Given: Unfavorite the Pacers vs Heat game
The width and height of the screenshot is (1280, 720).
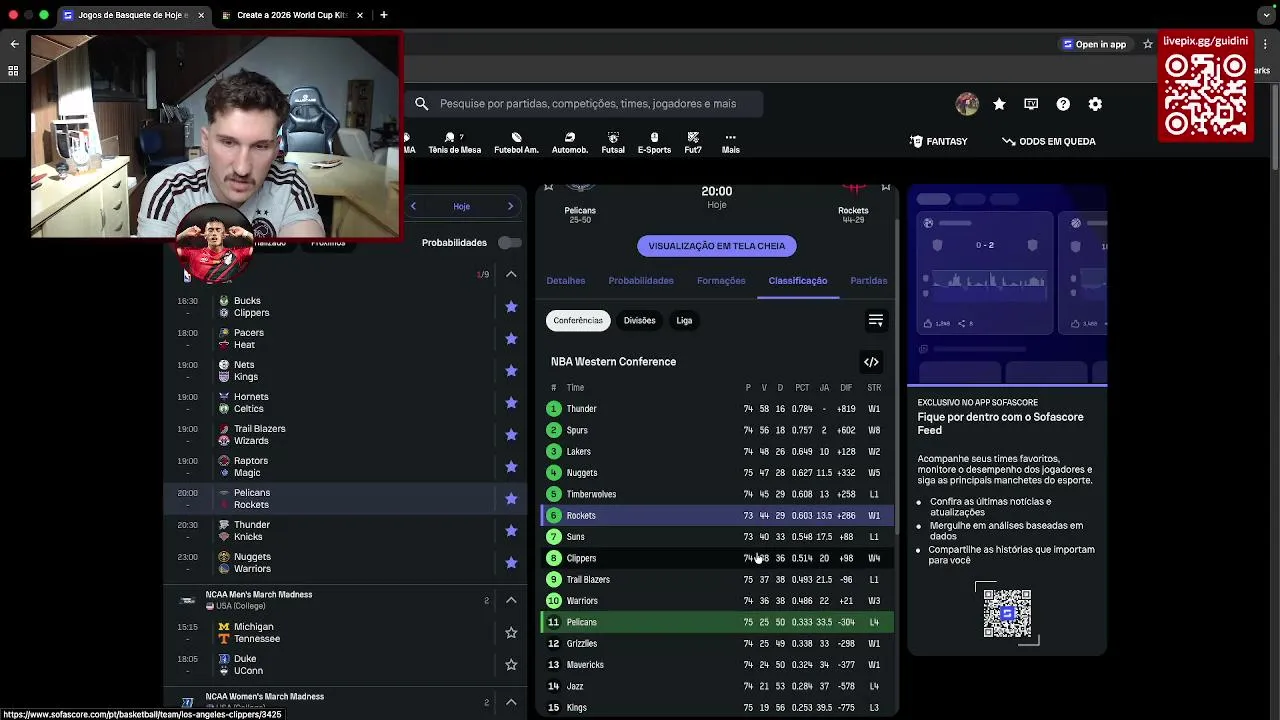Looking at the screenshot, I should 511,339.
